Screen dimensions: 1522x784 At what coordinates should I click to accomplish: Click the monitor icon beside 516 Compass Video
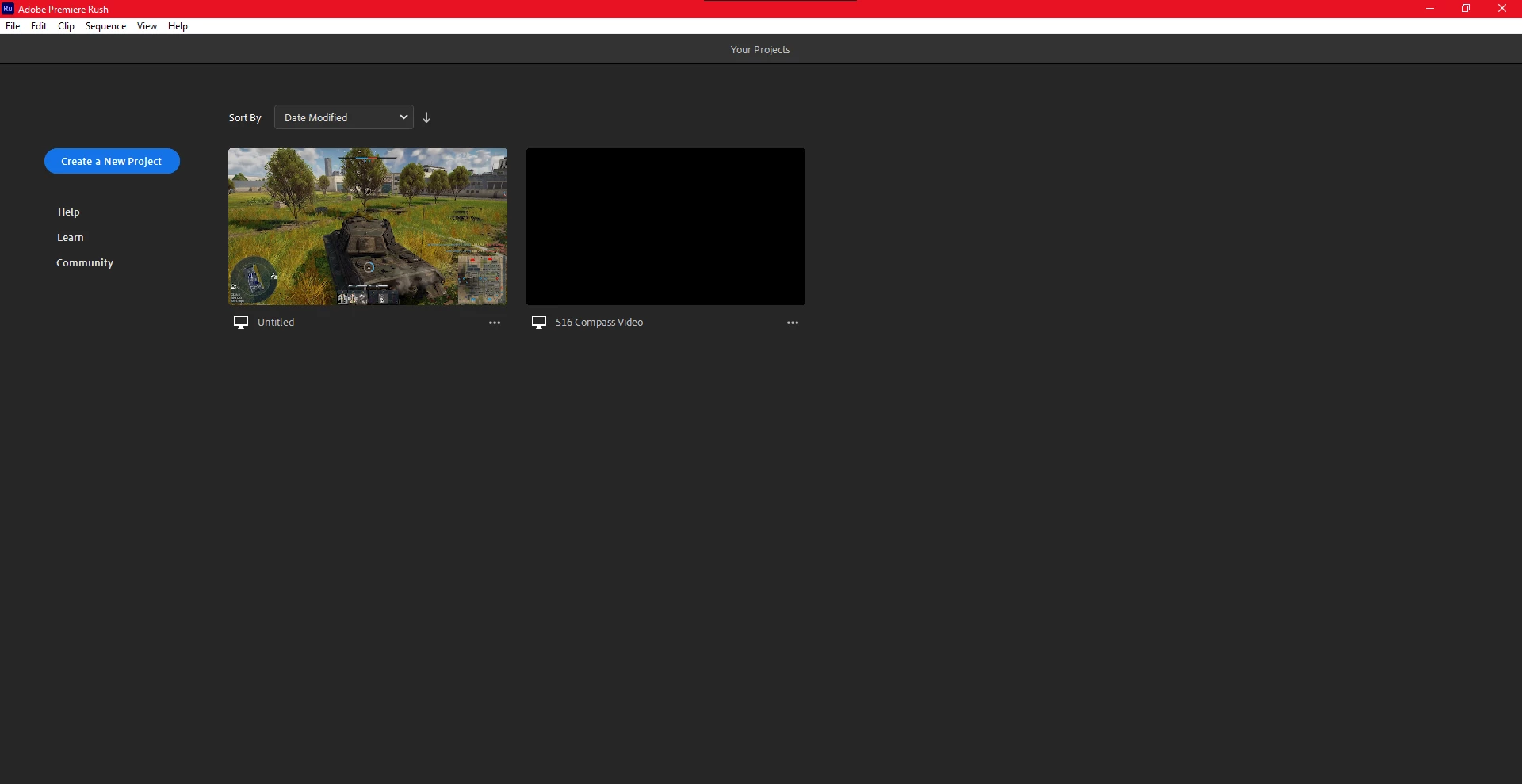pyautogui.click(x=539, y=322)
